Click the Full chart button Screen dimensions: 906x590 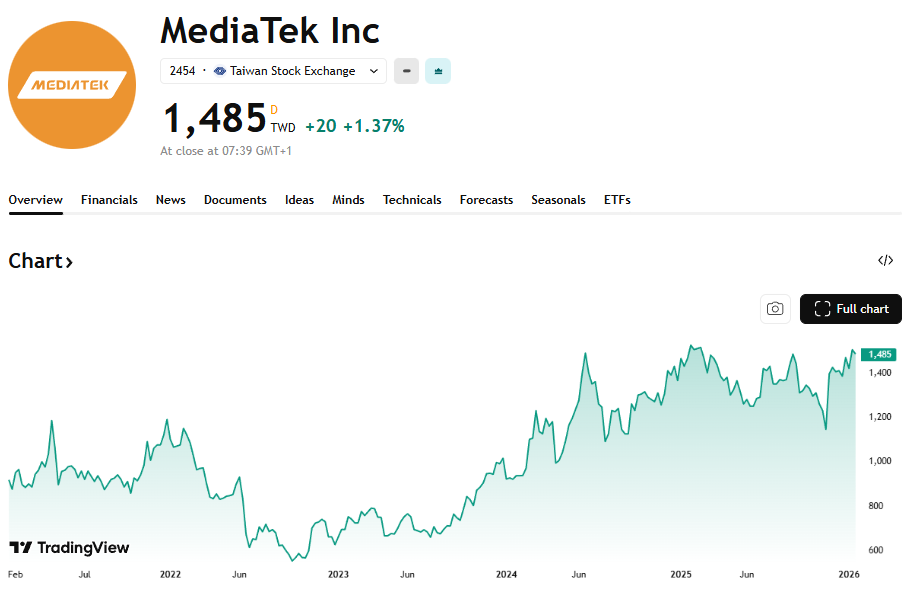tap(851, 309)
